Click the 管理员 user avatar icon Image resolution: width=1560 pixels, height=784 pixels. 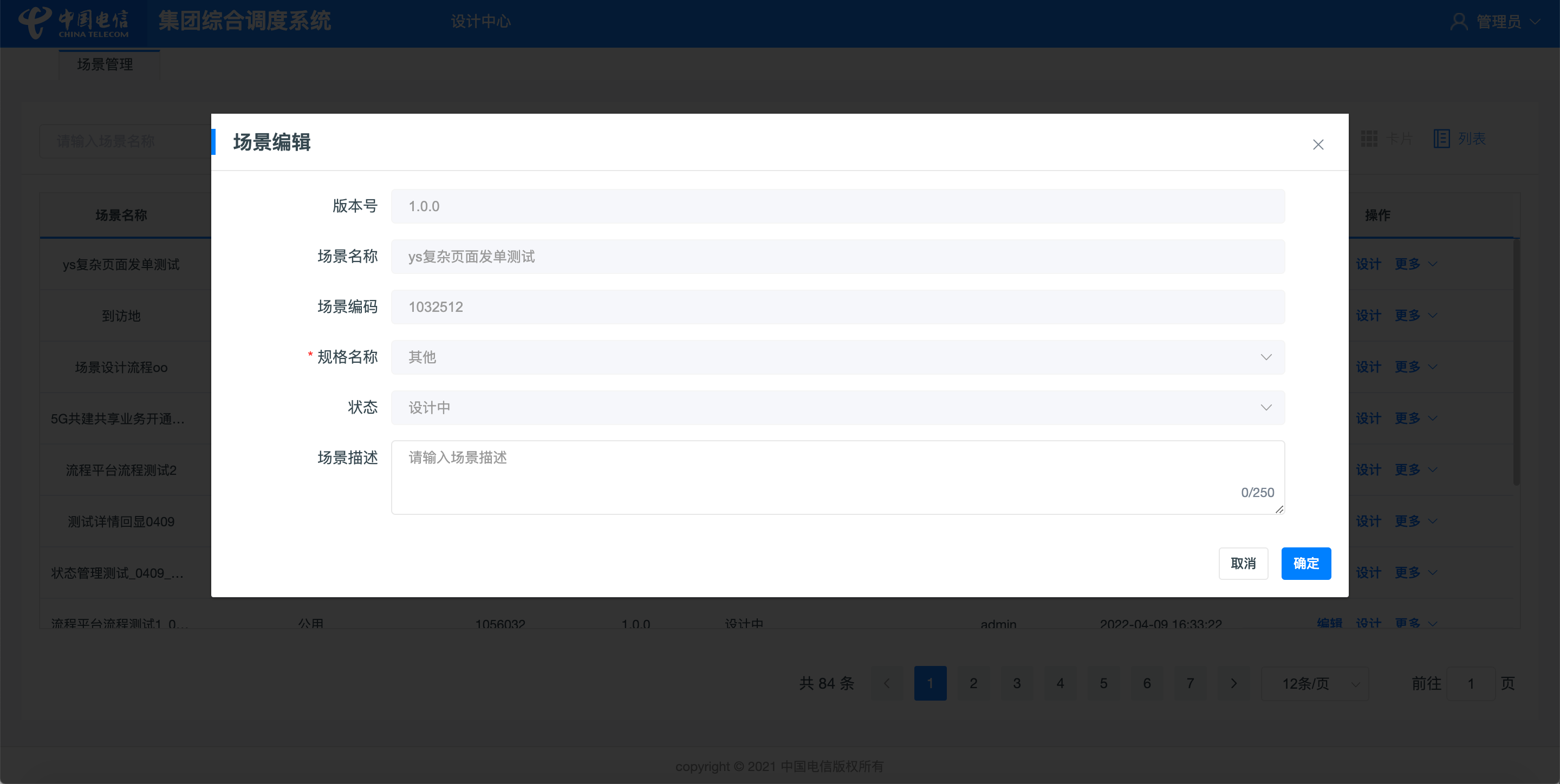tap(1458, 22)
